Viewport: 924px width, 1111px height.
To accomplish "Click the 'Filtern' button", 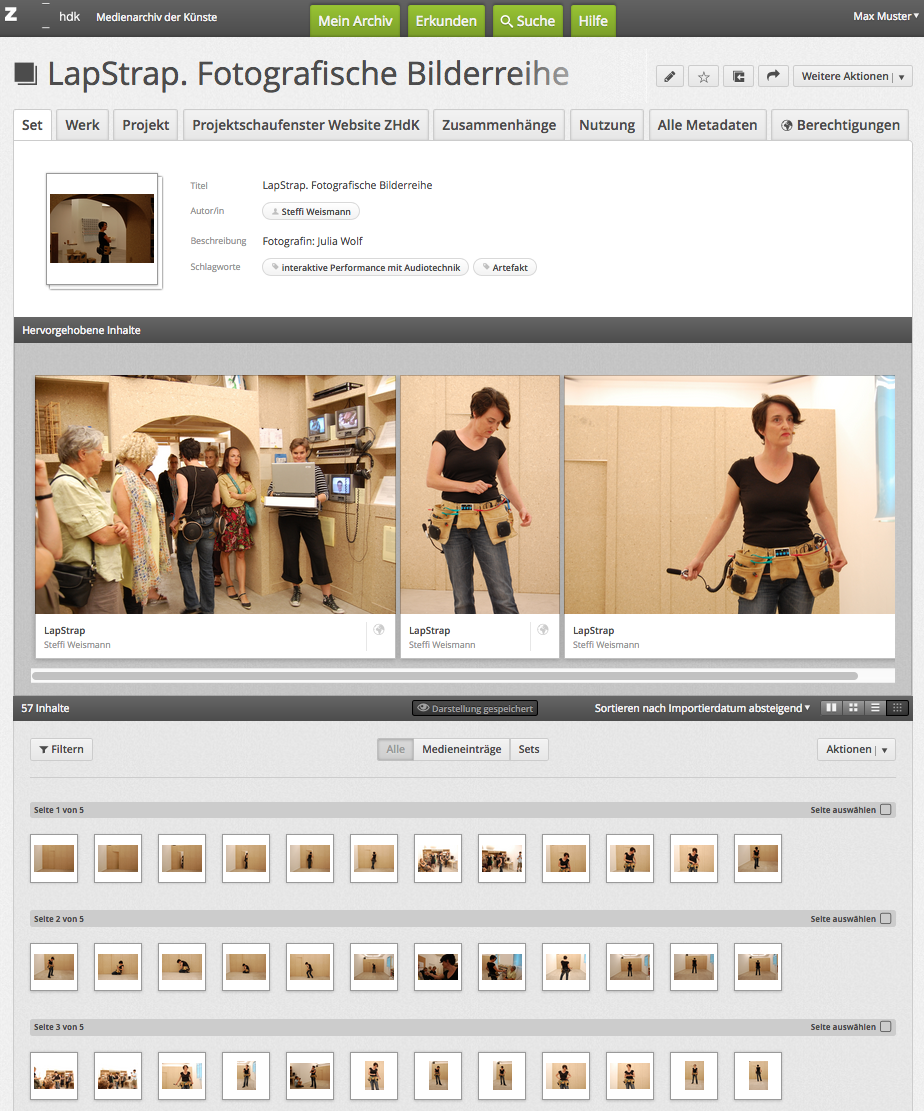I will (x=61, y=749).
